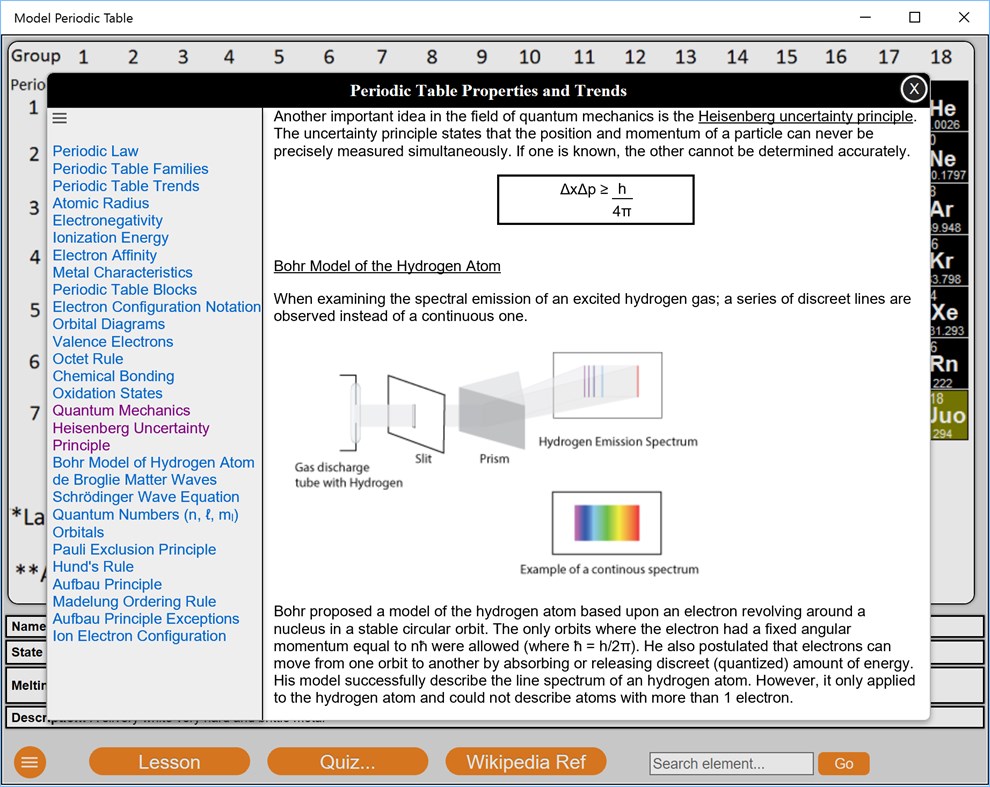Open the orange menu button at bottom left
Viewport: 990px width, 787px height.
tap(29, 762)
